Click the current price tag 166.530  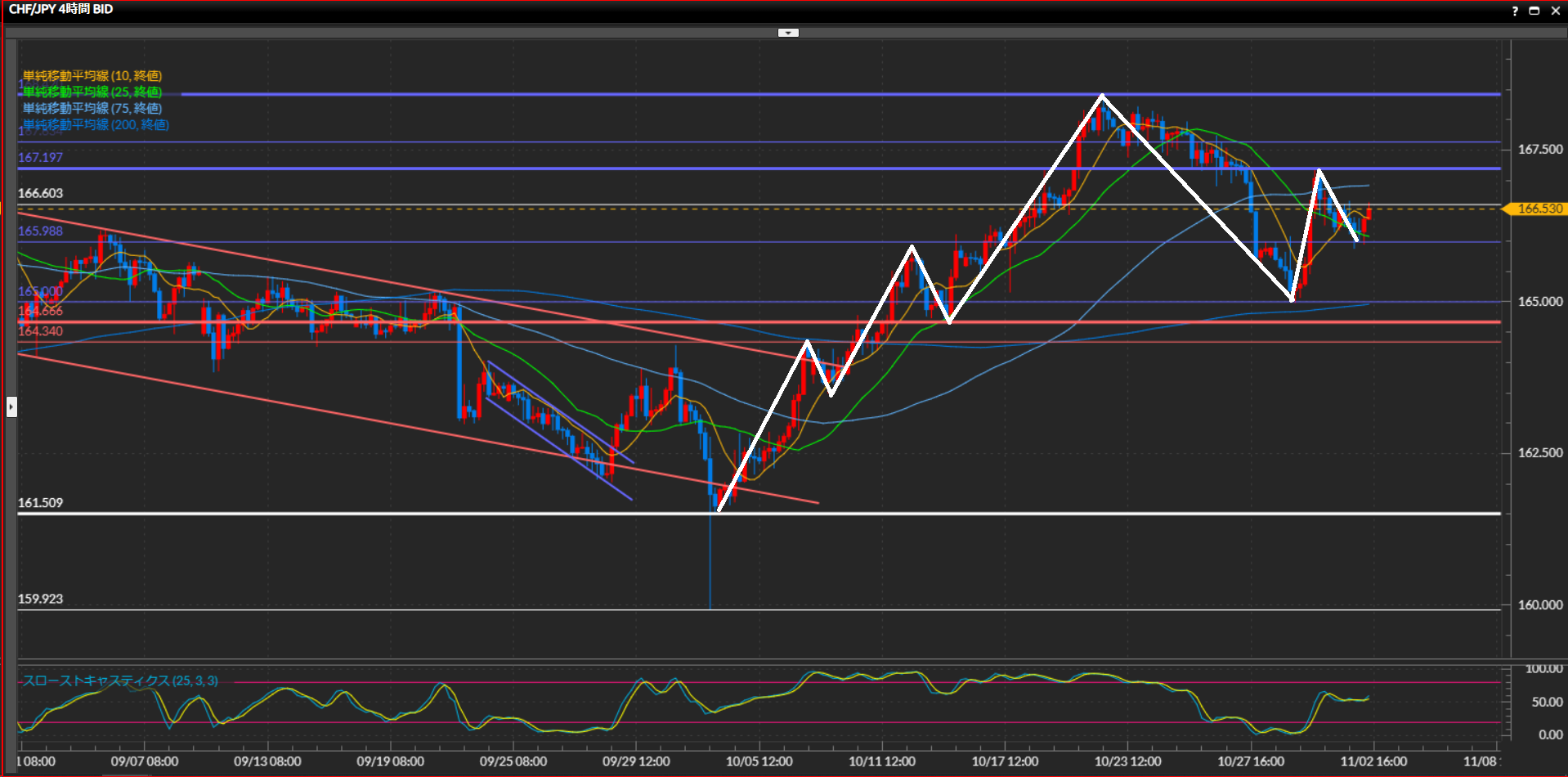click(x=1539, y=209)
